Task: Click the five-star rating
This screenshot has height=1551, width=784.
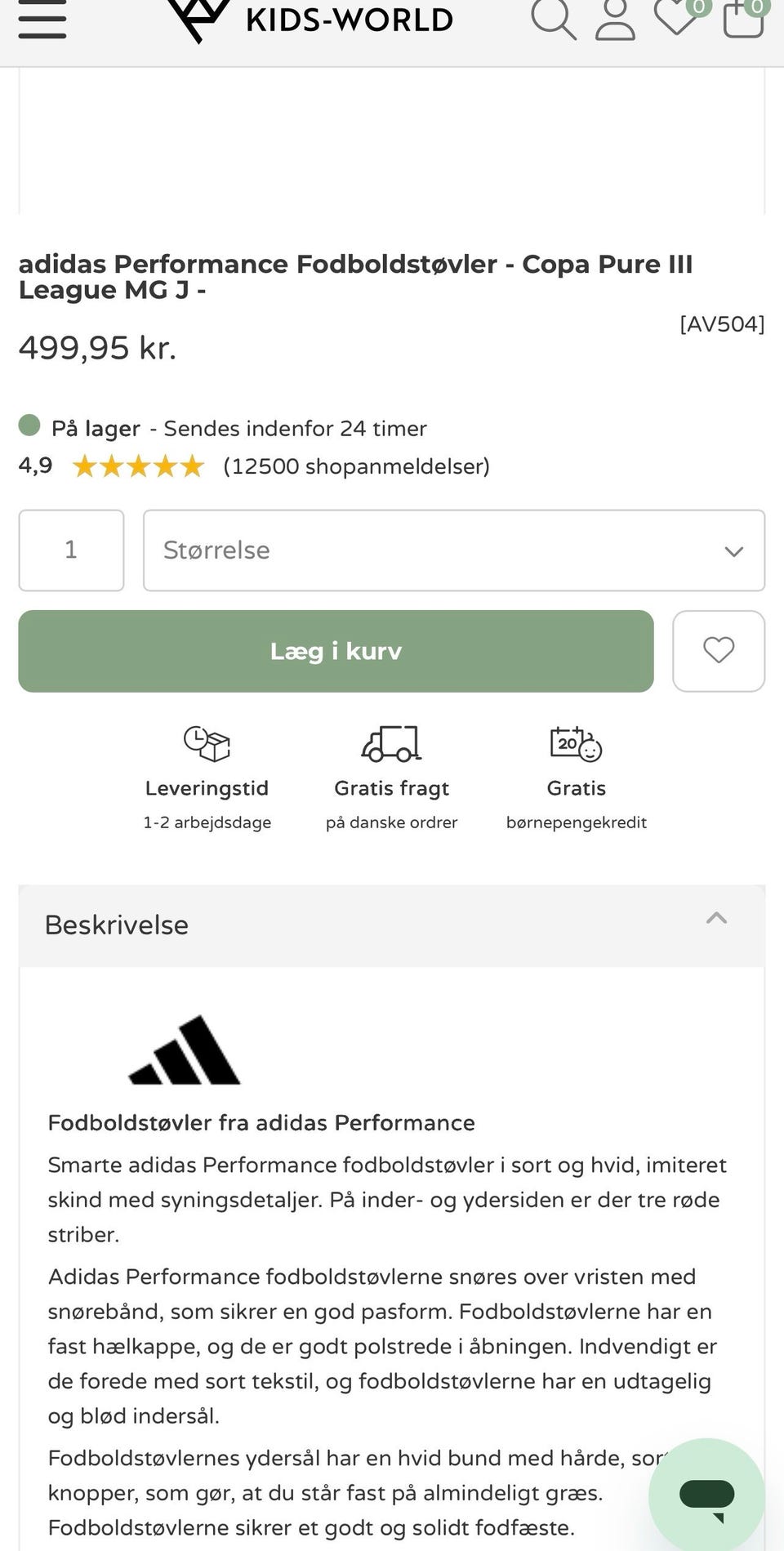Action: [138, 466]
